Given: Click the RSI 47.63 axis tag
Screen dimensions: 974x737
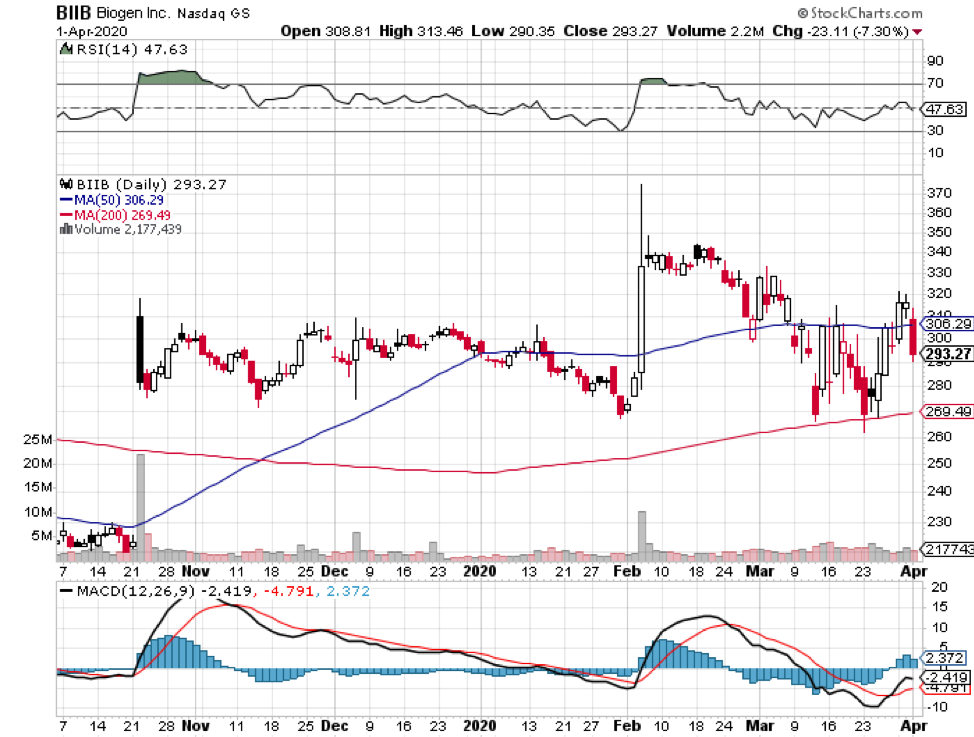Looking at the screenshot, I should pyautogui.click(x=945, y=109).
